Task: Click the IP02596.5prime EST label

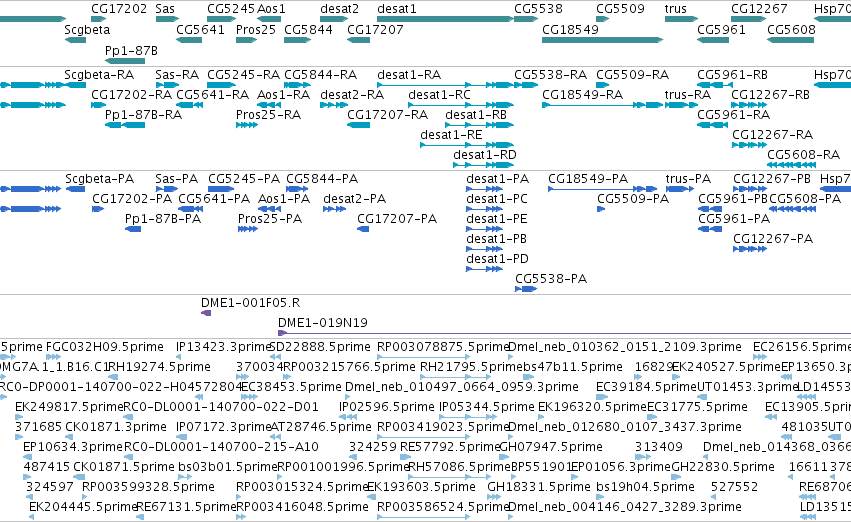Action: click(x=387, y=407)
